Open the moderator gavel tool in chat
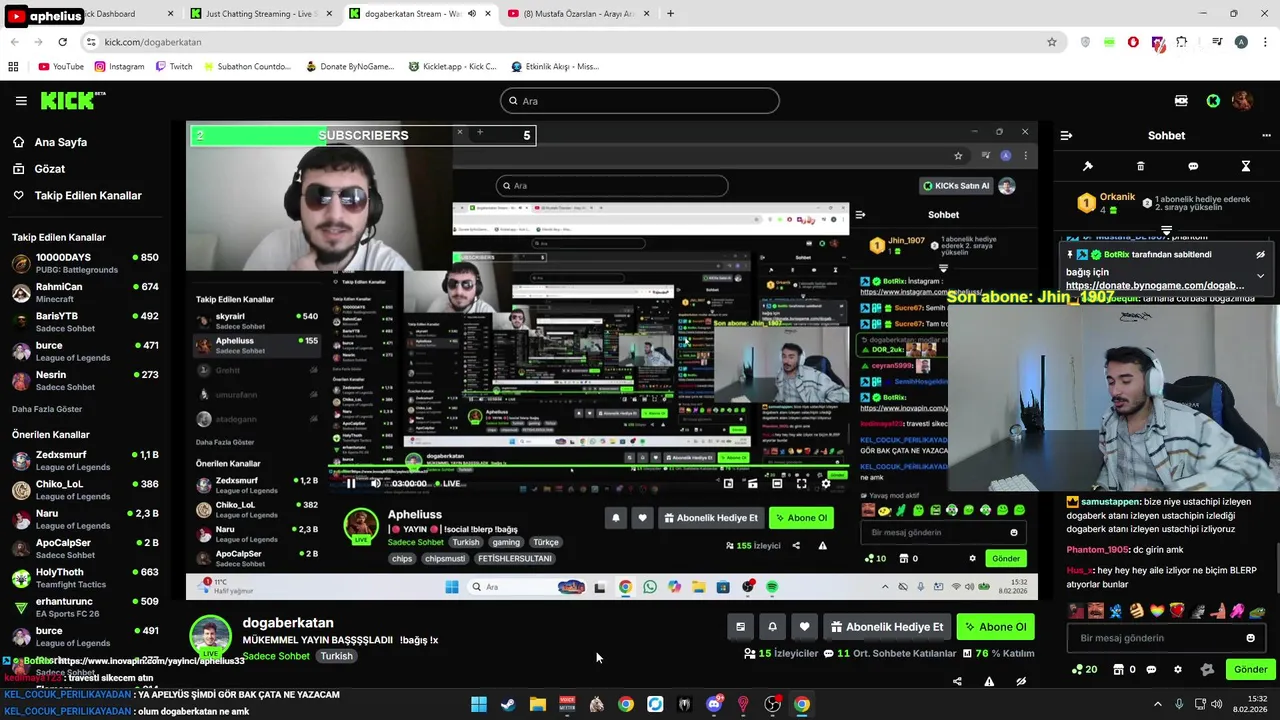Image resolution: width=1280 pixels, height=720 pixels. point(1088,166)
